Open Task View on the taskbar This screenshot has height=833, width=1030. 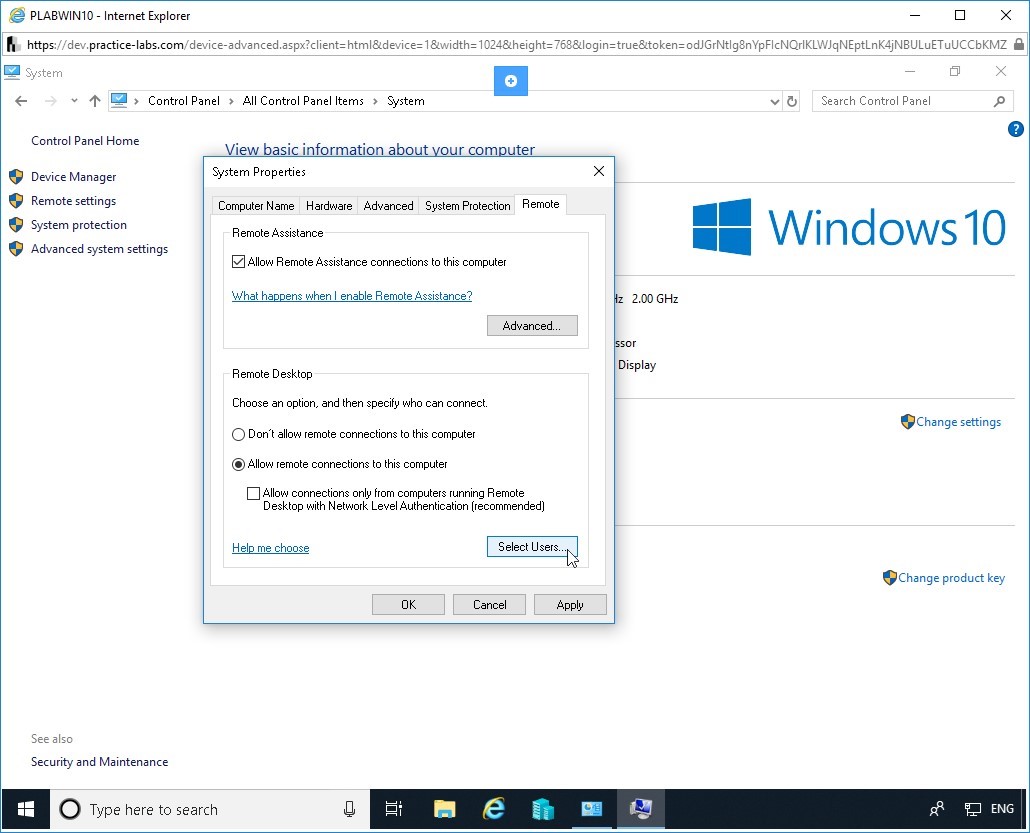click(393, 809)
